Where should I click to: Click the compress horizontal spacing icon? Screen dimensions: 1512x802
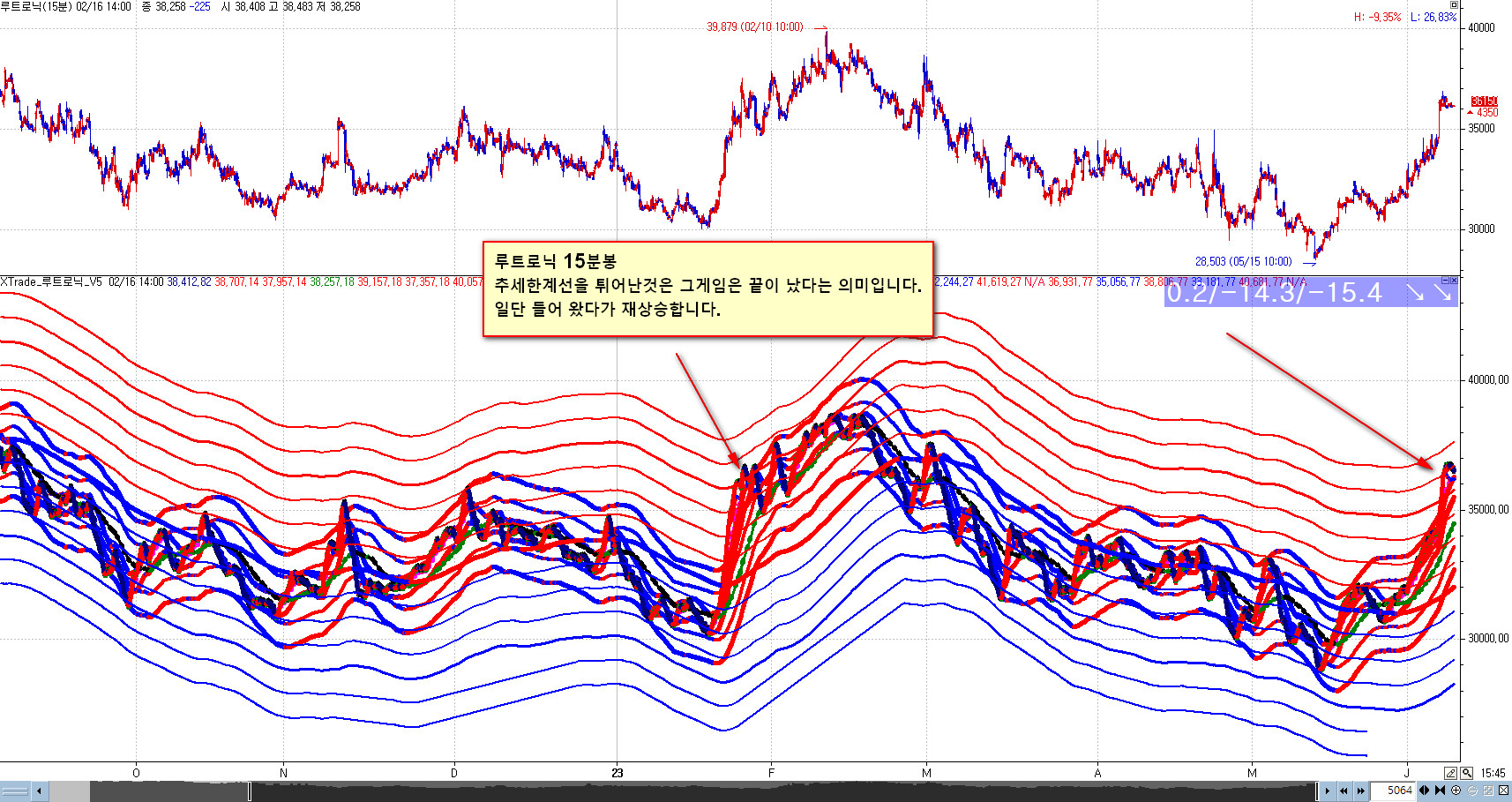1440,791
